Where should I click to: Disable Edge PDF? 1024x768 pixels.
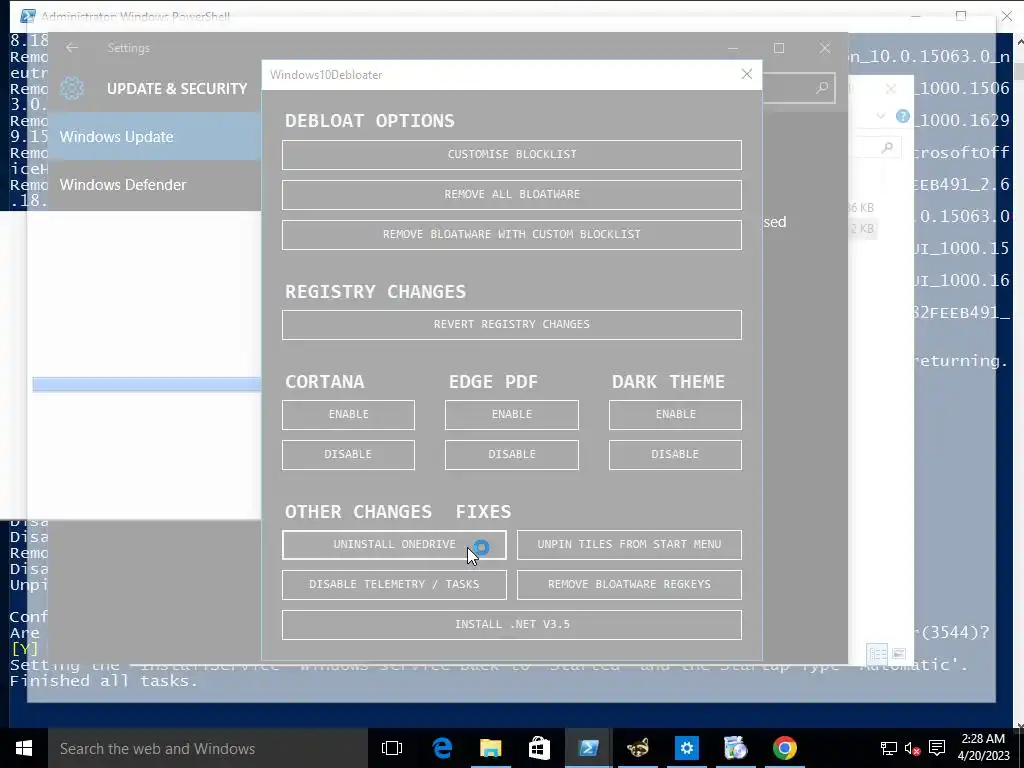[511, 455]
